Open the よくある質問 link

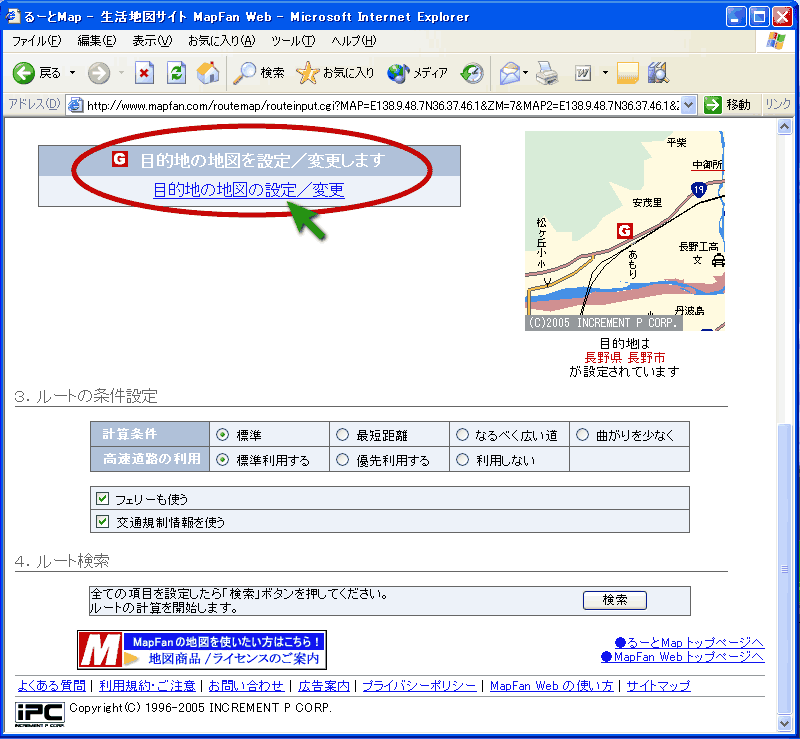pyautogui.click(x=52, y=686)
